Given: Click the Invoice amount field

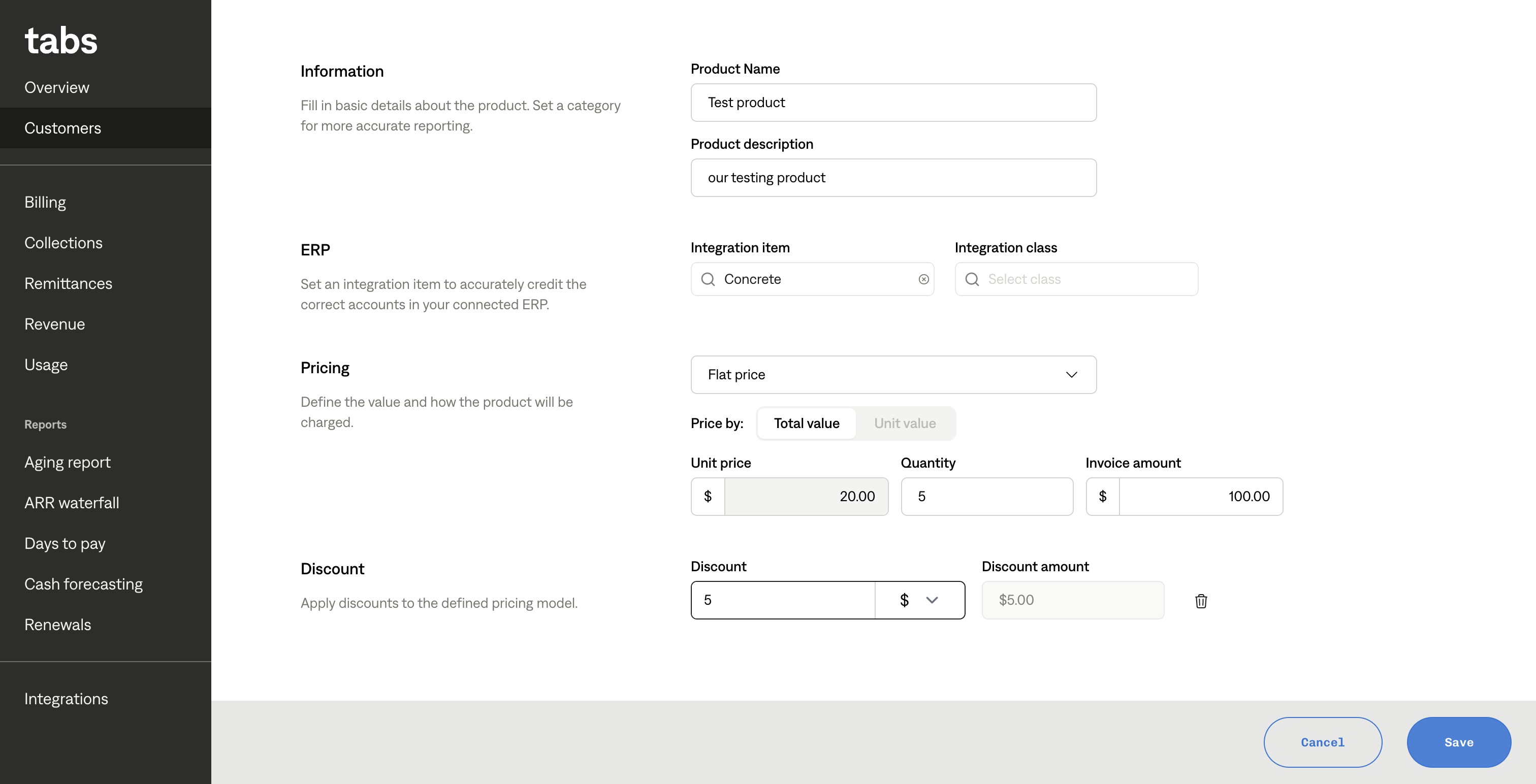Looking at the screenshot, I should click(x=1200, y=496).
